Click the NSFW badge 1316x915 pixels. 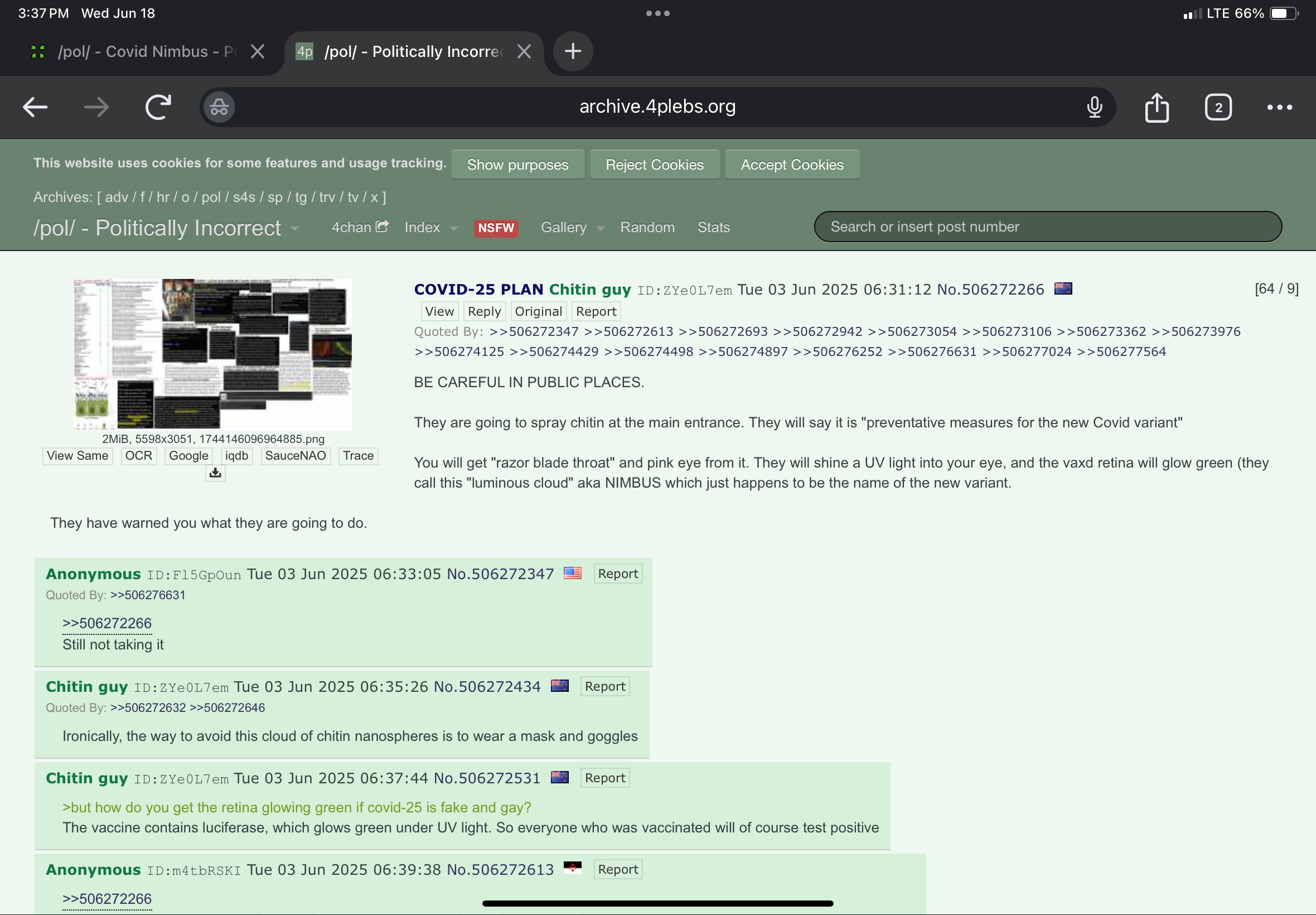click(x=496, y=228)
